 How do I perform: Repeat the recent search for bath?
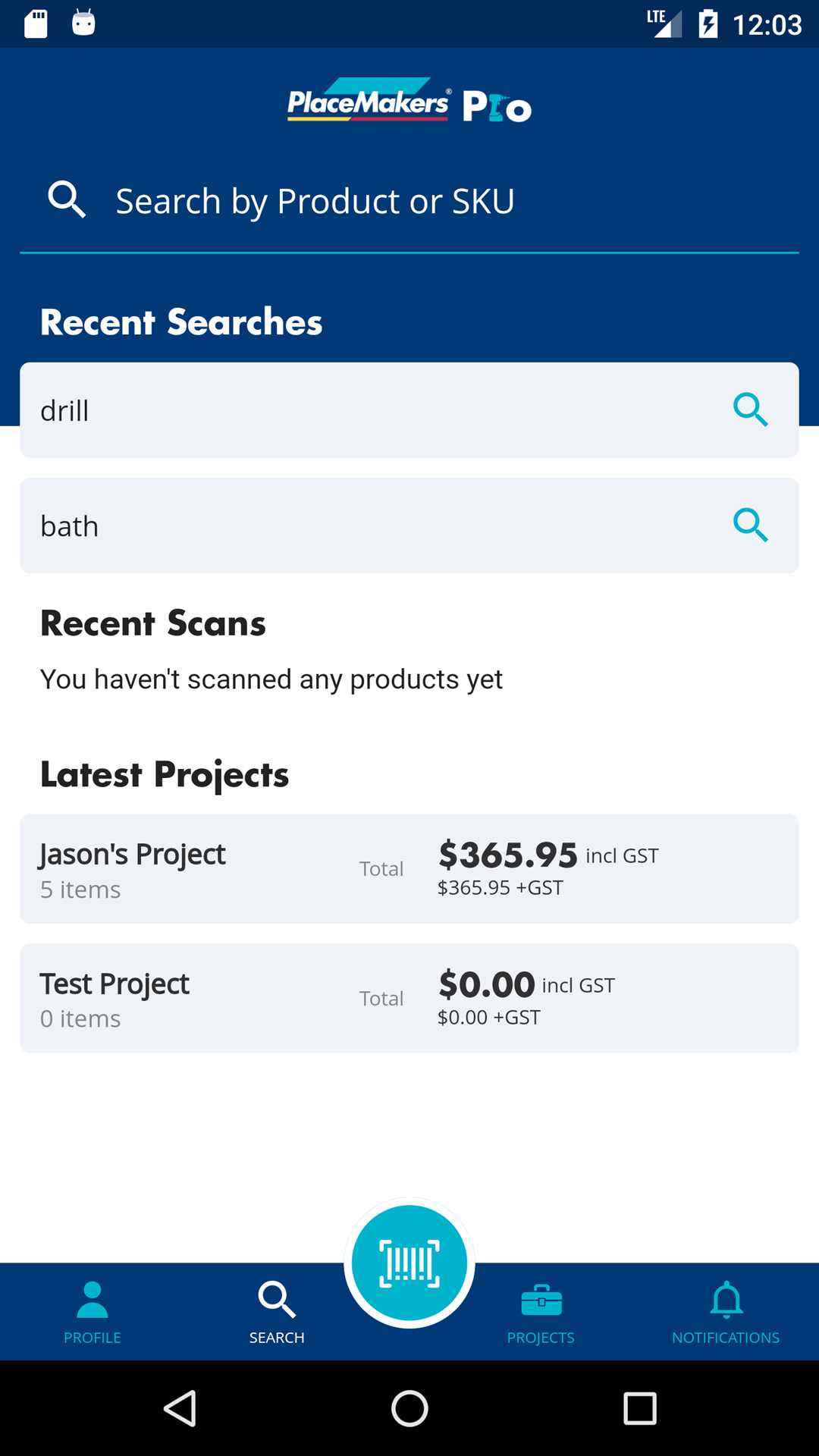[303, 526]
